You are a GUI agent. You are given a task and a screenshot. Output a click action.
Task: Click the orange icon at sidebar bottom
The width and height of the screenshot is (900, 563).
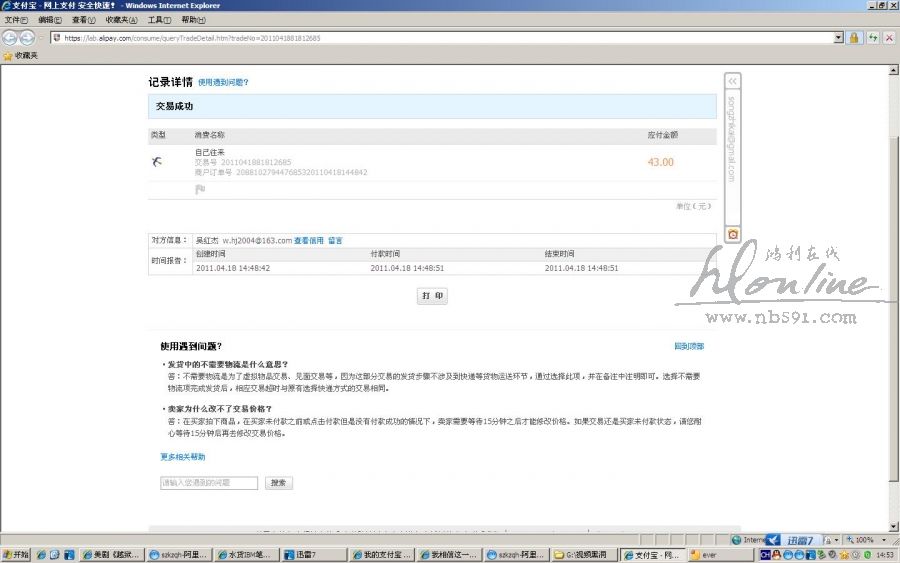pyautogui.click(x=732, y=234)
